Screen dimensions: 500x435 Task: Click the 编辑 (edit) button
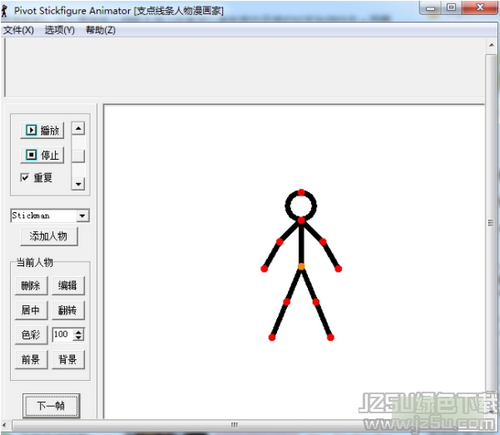click(68, 285)
